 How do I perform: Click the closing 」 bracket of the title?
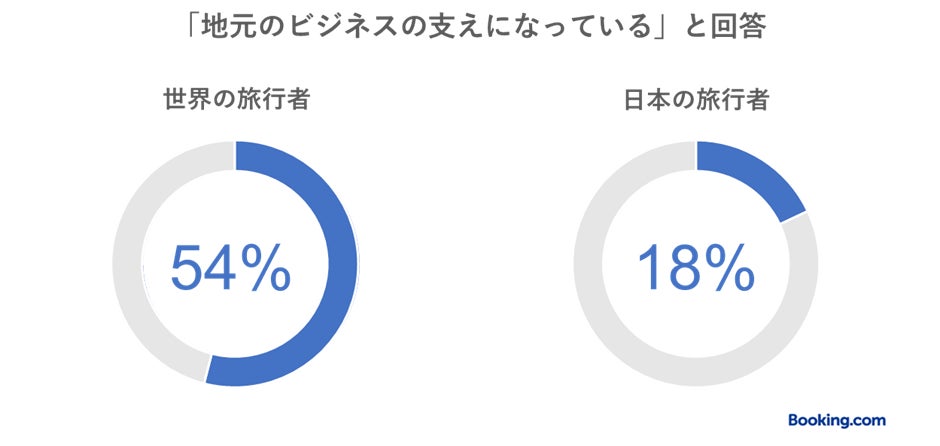coord(663,29)
